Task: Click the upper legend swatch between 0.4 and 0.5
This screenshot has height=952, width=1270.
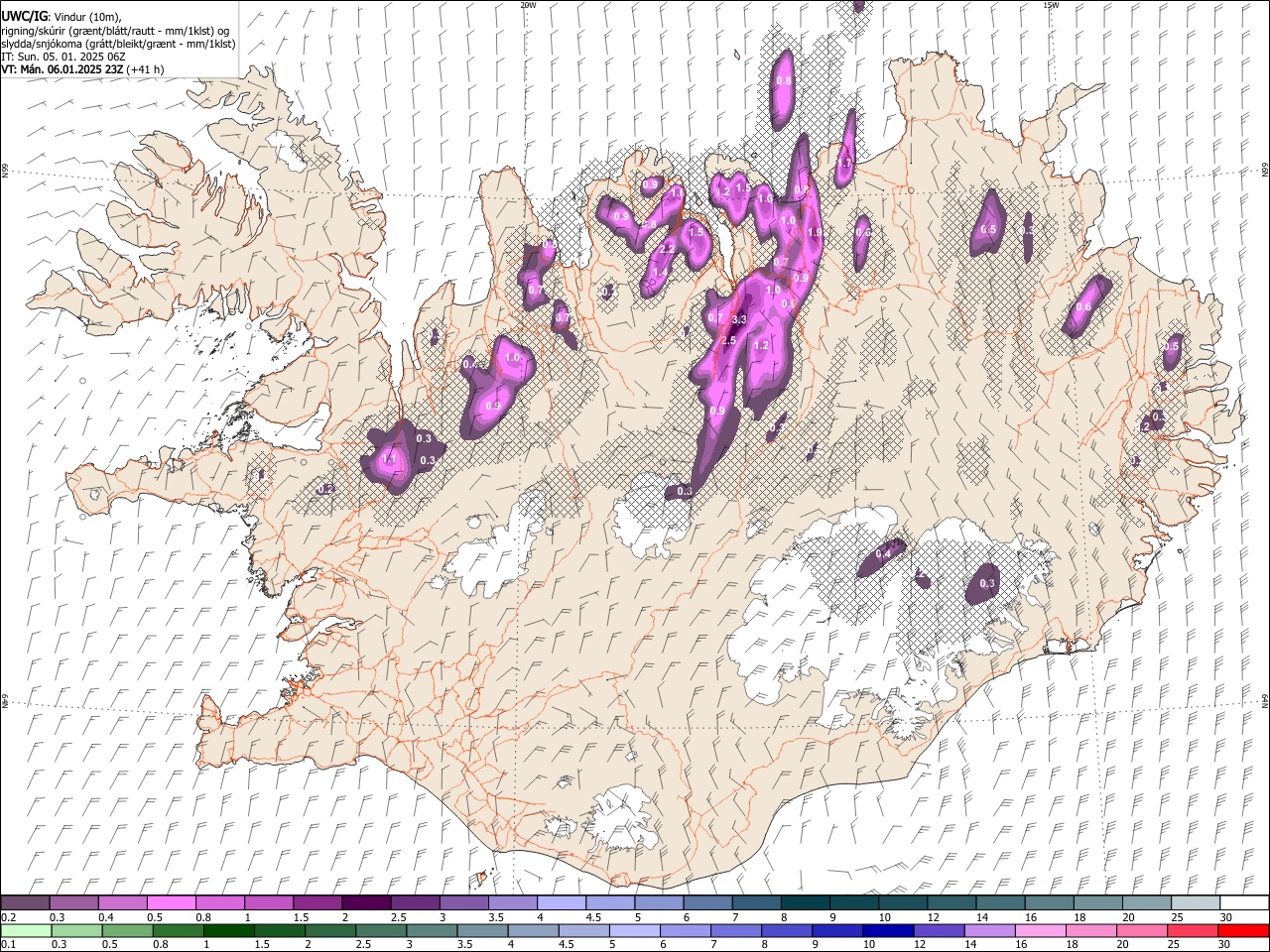Action: [x=123, y=902]
